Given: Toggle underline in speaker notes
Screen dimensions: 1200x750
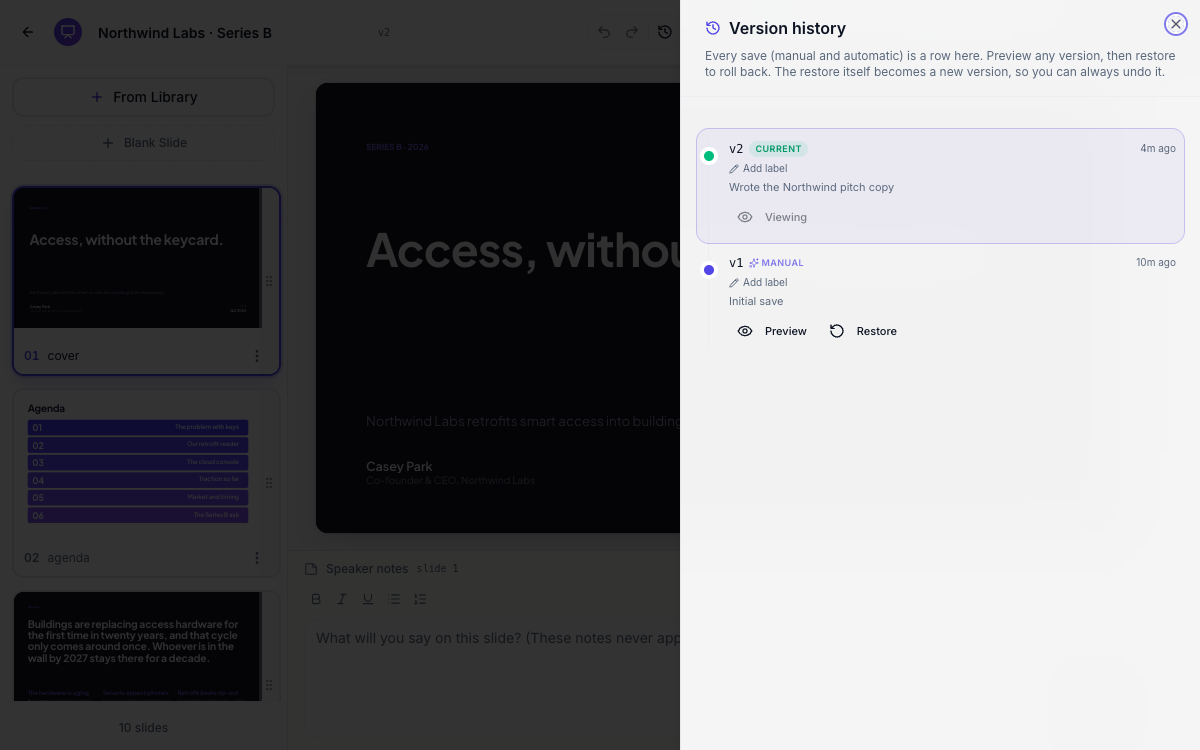Looking at the screenshot, I should coord(368,599).
